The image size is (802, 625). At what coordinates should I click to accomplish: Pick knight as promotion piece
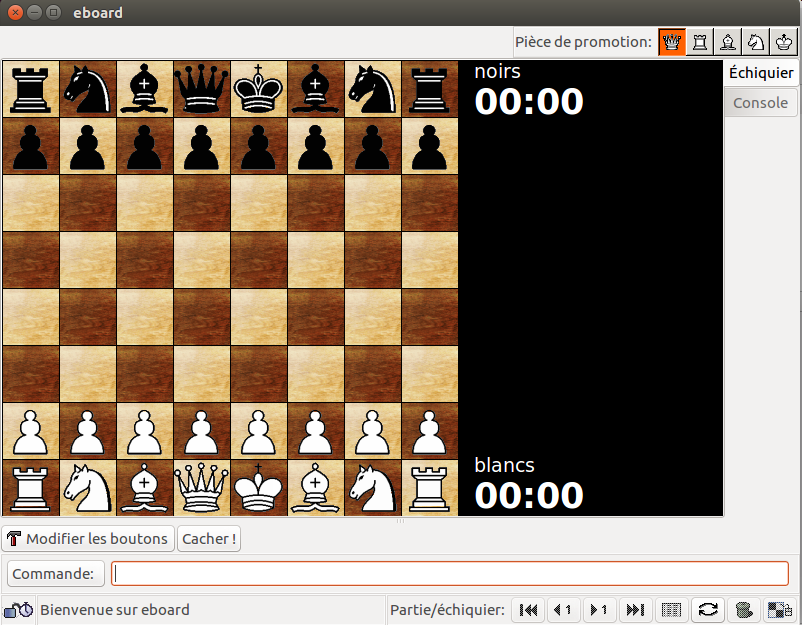pyautogui.click(x=756, y=42)
